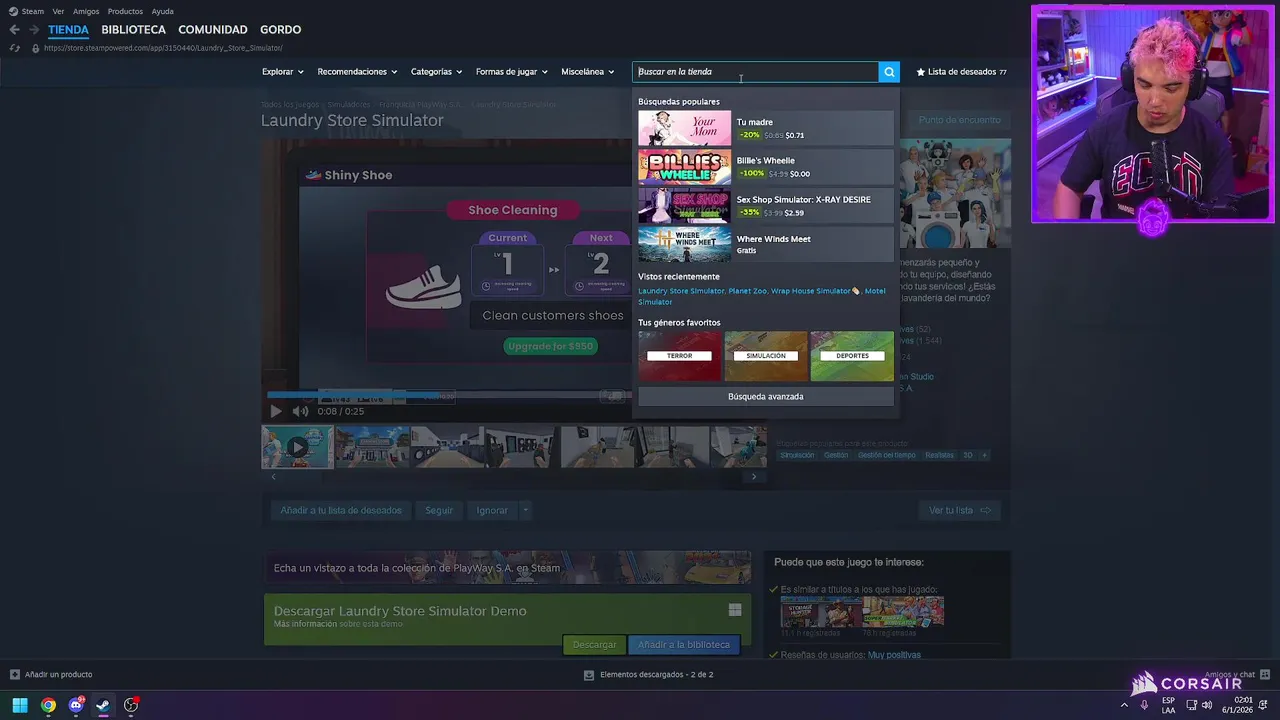1280x720 pixels.
Task: Click the Simulación tag
Action: (797, 455)
